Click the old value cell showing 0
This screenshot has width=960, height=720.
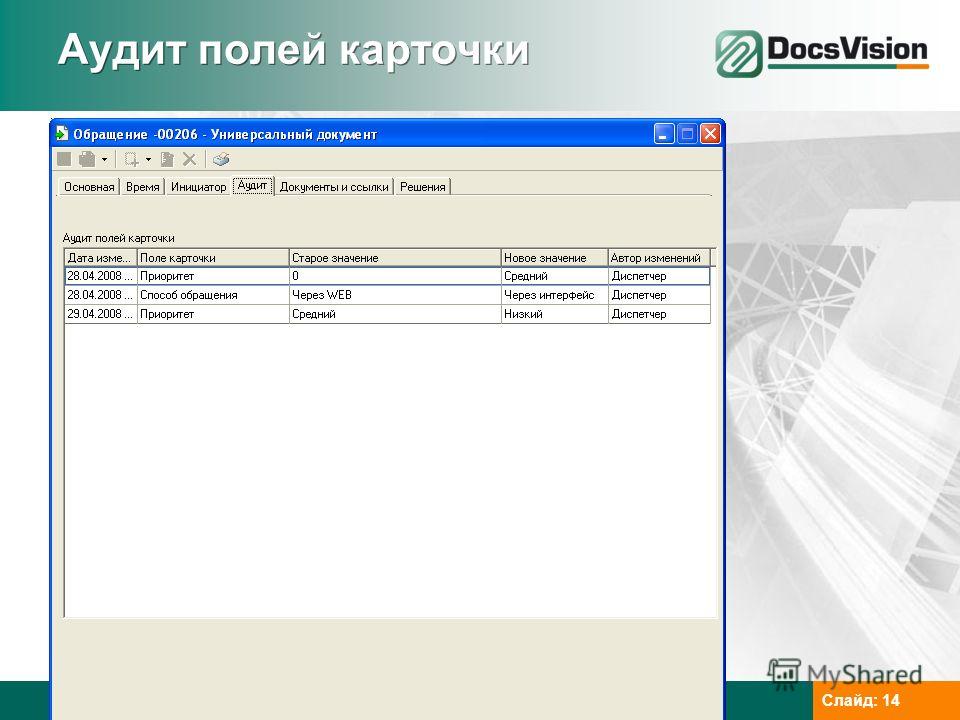396,276
